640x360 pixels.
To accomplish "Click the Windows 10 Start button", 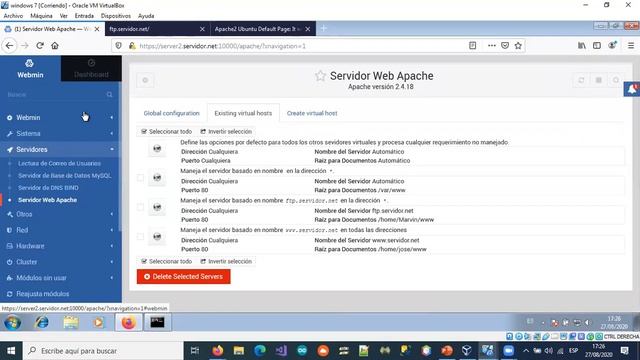I will click(11, 351).
